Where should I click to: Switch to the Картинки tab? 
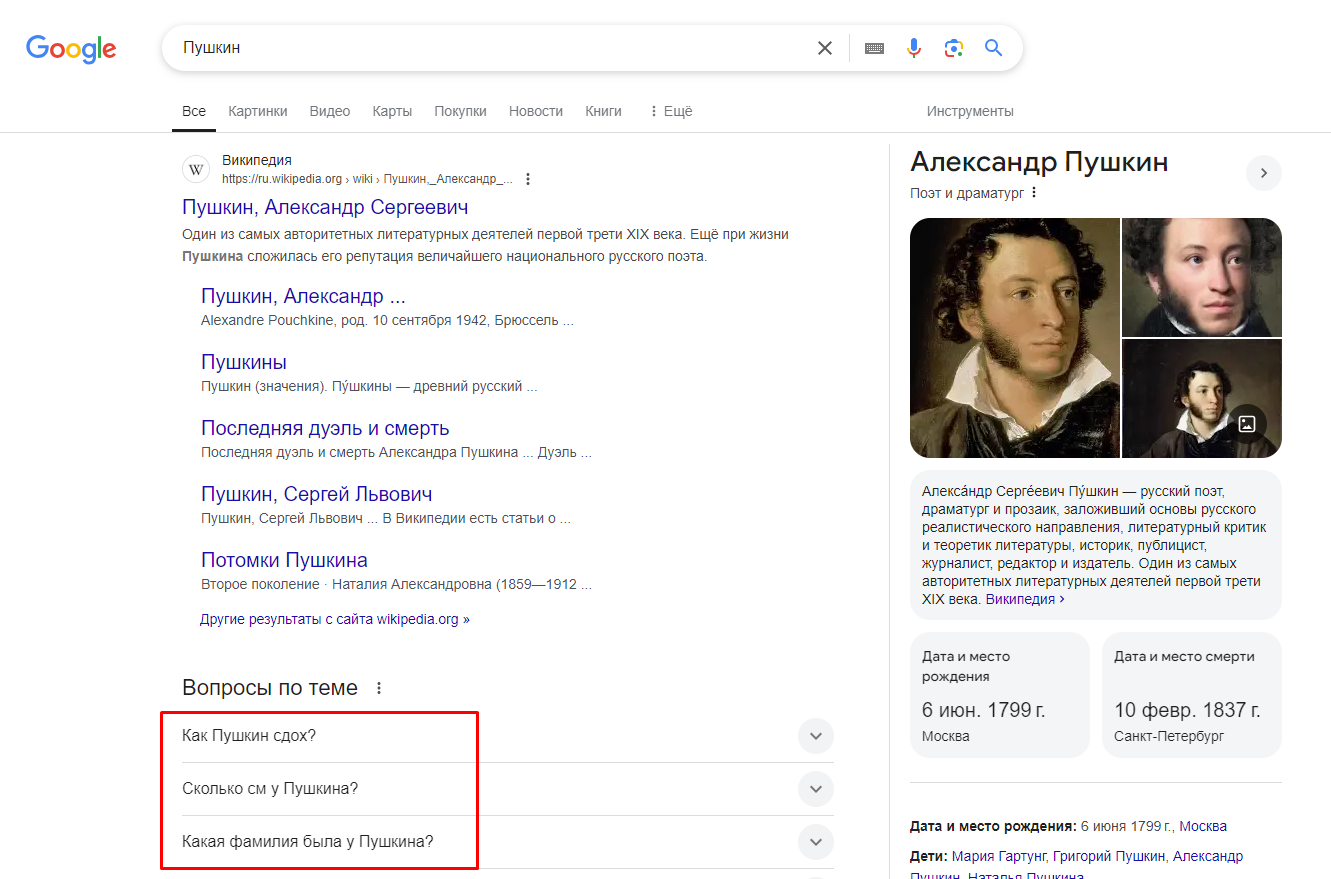pyautogui.click(x=258, y=111)
